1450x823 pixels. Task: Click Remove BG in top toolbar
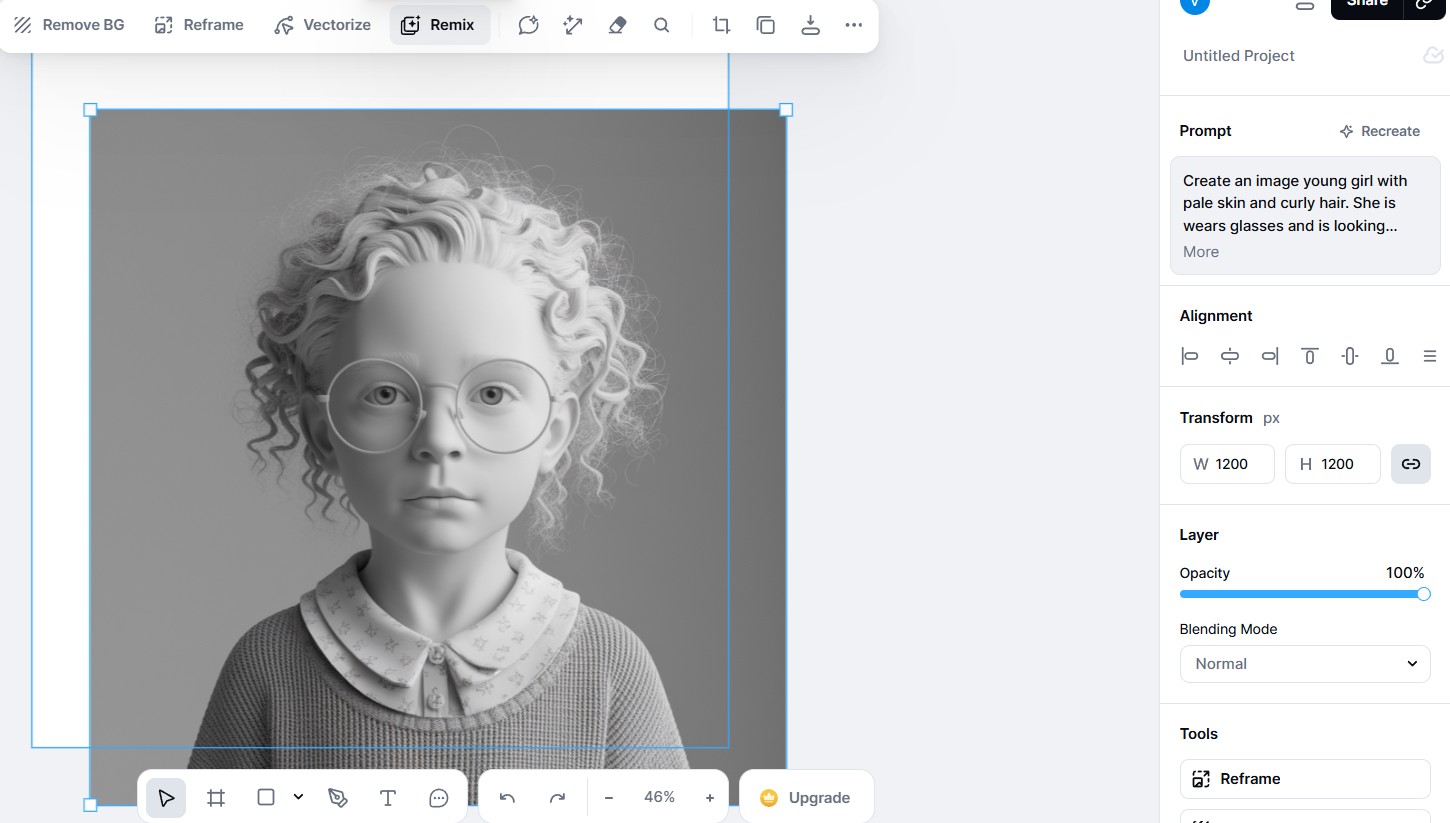pos(69,25)
